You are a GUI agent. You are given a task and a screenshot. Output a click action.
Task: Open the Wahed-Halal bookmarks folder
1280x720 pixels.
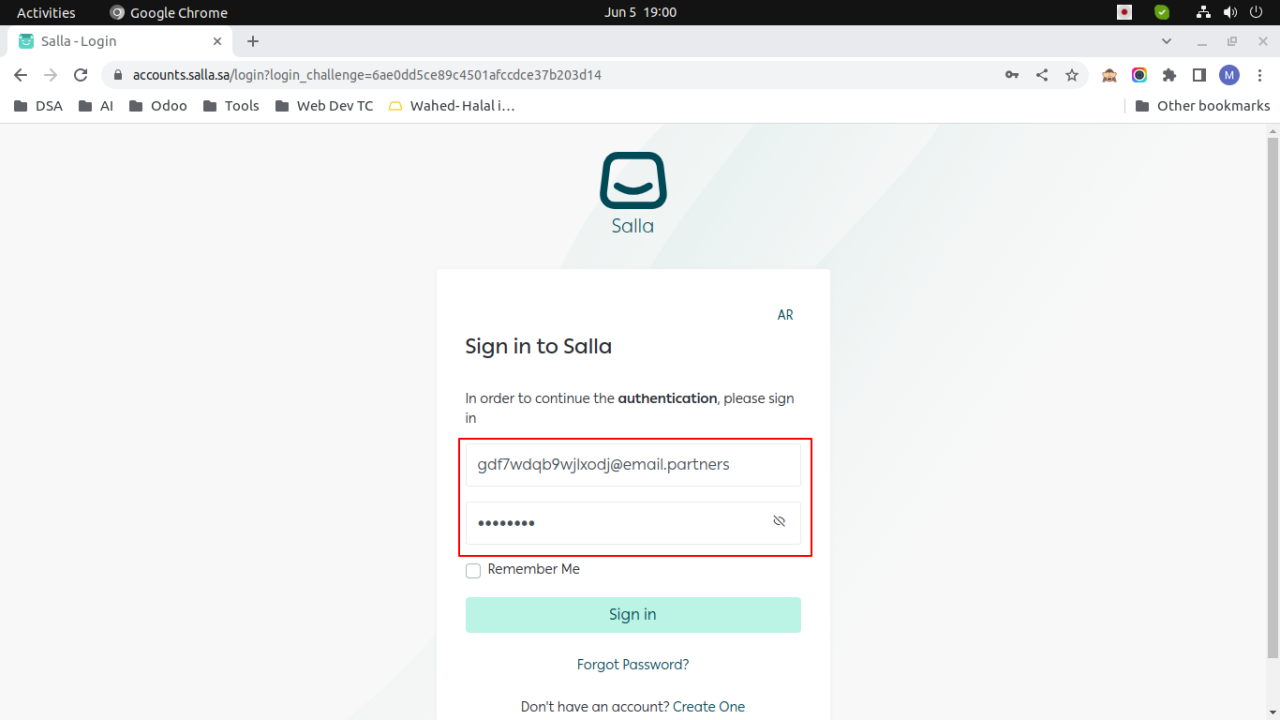(x=452, y=105)
